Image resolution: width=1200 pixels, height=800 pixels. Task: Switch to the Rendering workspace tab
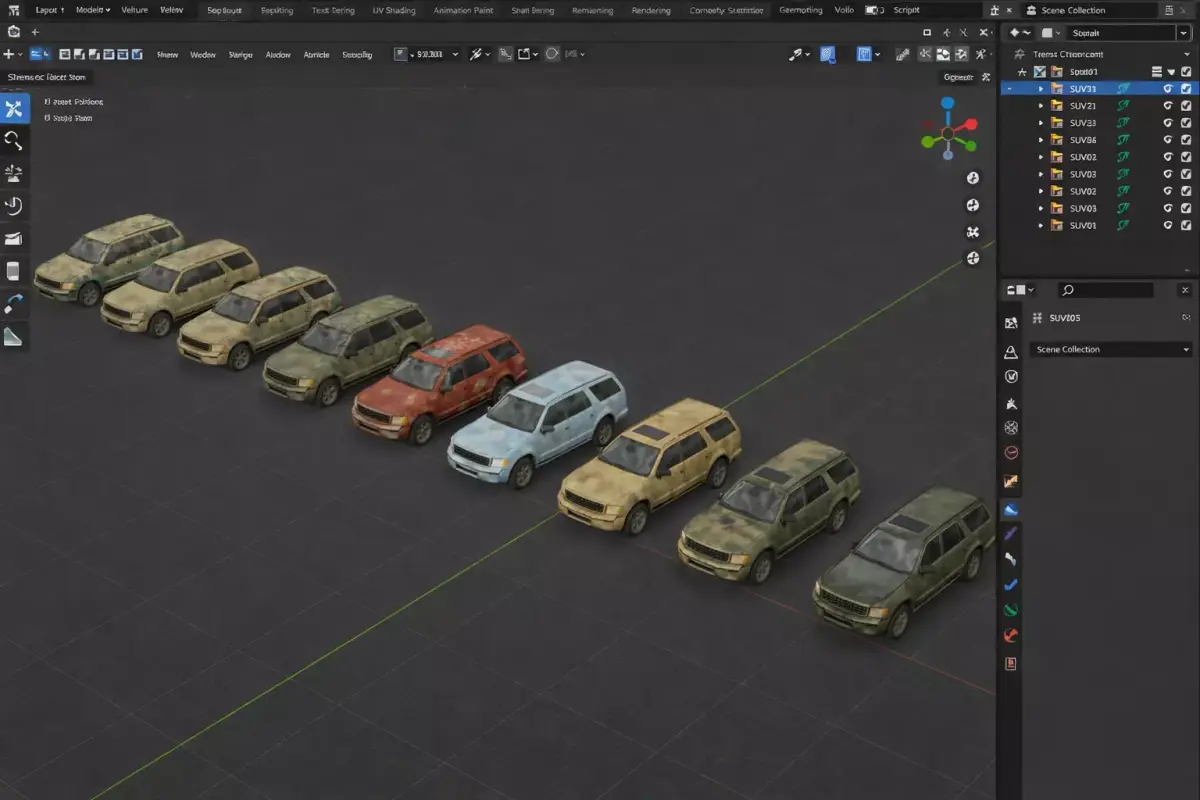point(652,9)
